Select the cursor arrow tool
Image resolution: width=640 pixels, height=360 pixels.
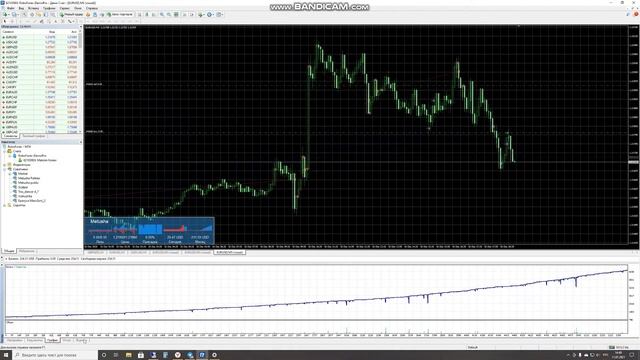tap(5, 21)
